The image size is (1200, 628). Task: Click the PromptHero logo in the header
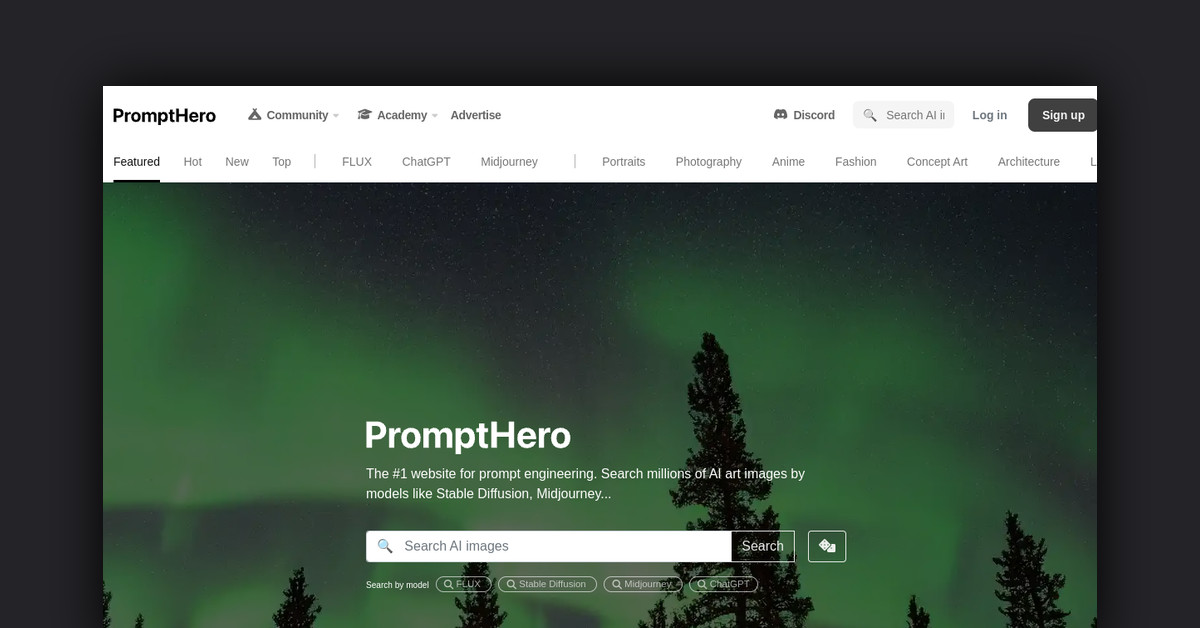(x=164, y=115)
